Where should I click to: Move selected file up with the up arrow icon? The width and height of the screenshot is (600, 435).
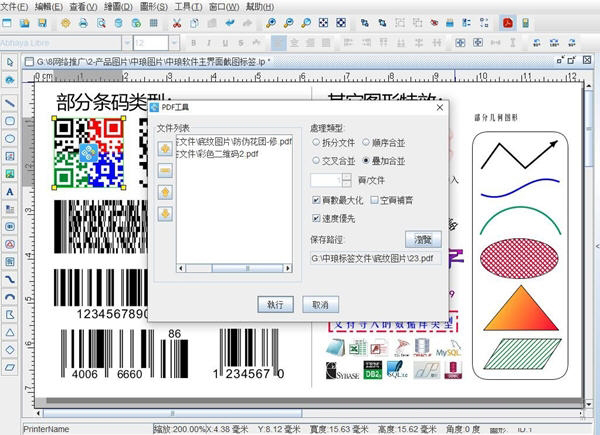[x=165, y=192]
